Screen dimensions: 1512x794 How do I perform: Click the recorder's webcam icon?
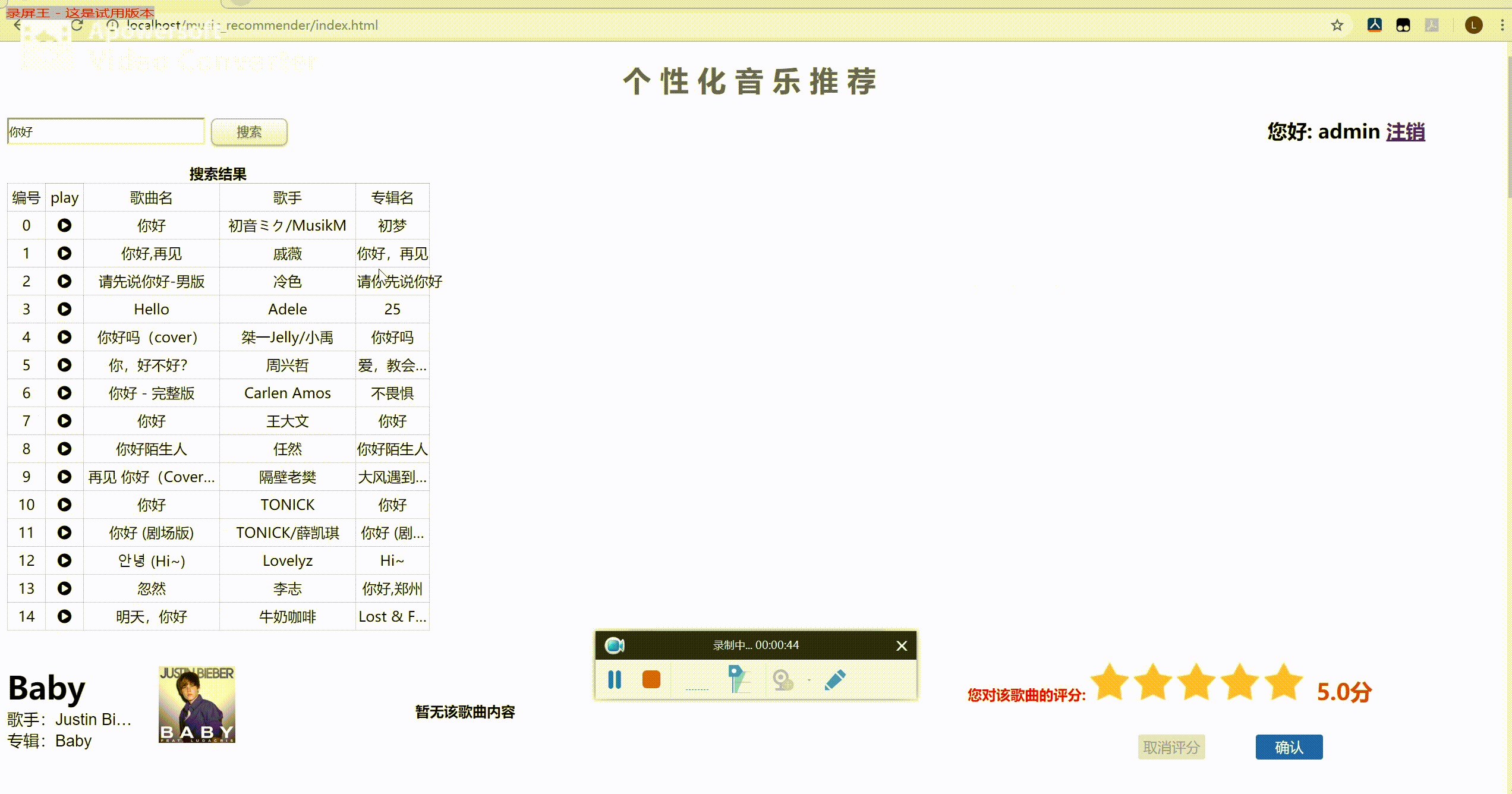click(783, 679)
